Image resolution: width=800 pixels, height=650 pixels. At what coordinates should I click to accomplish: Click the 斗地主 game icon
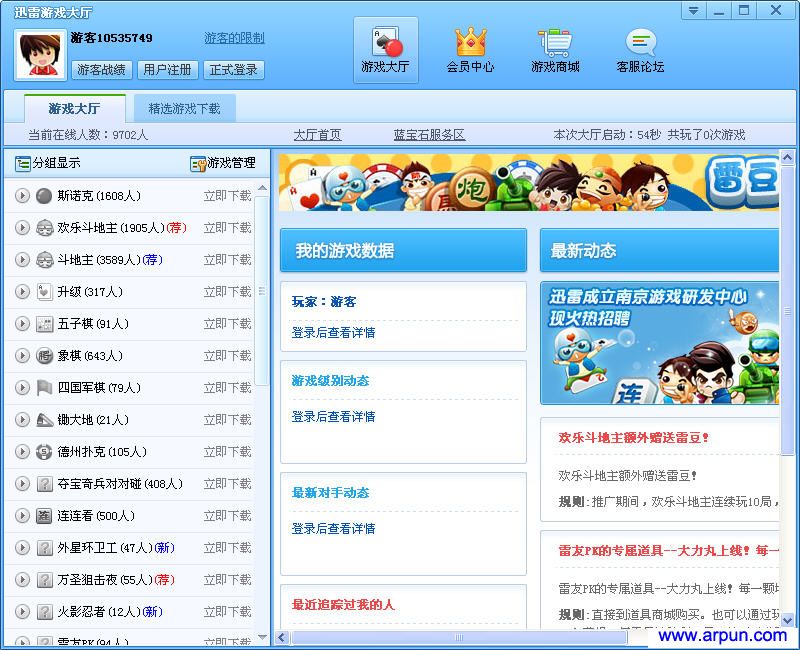click(x=44, y=260)
